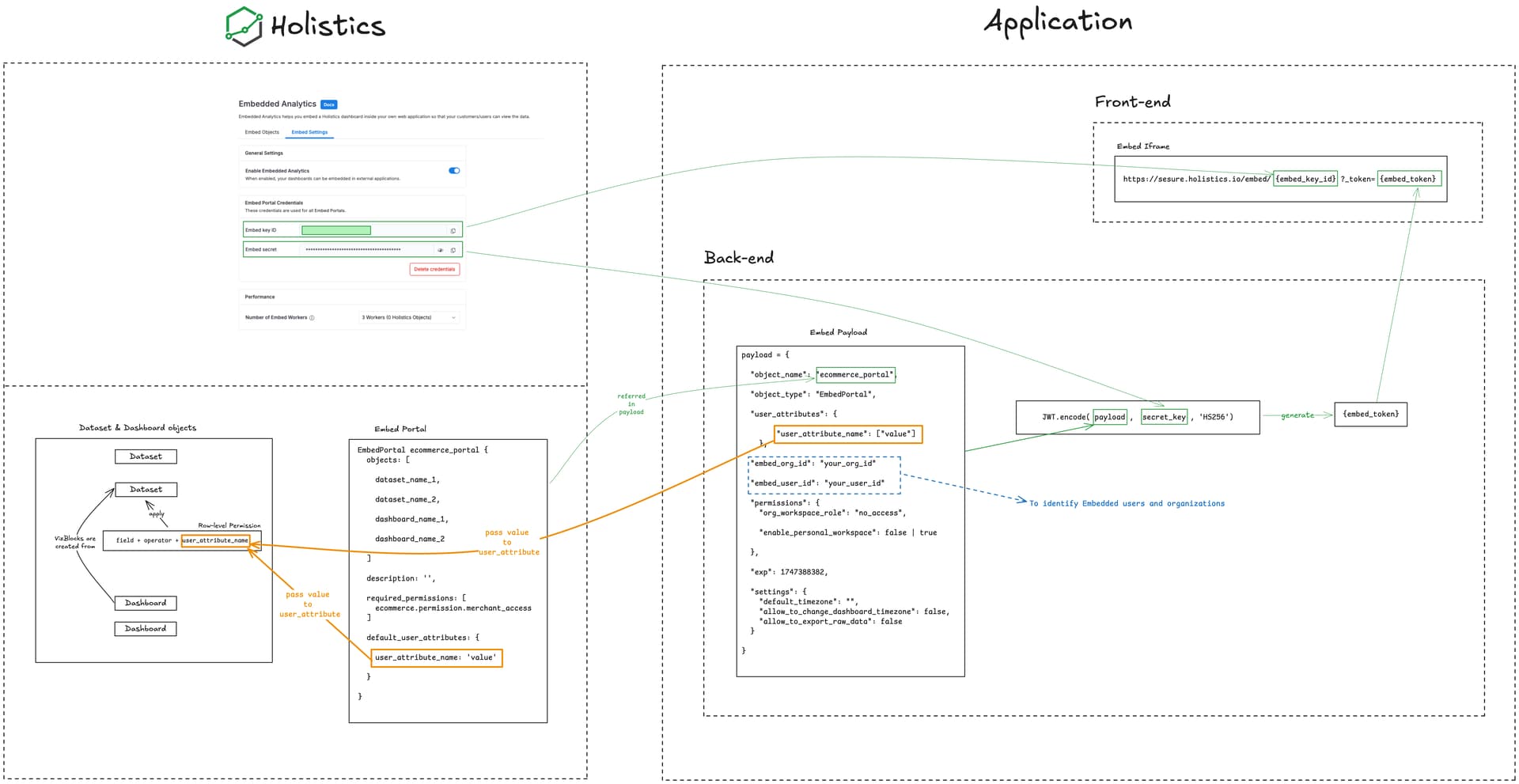Screen dimensions: 1519x784
Task: Click info icon beside Number of Embed Workers
Action: (x=312, y=318)
